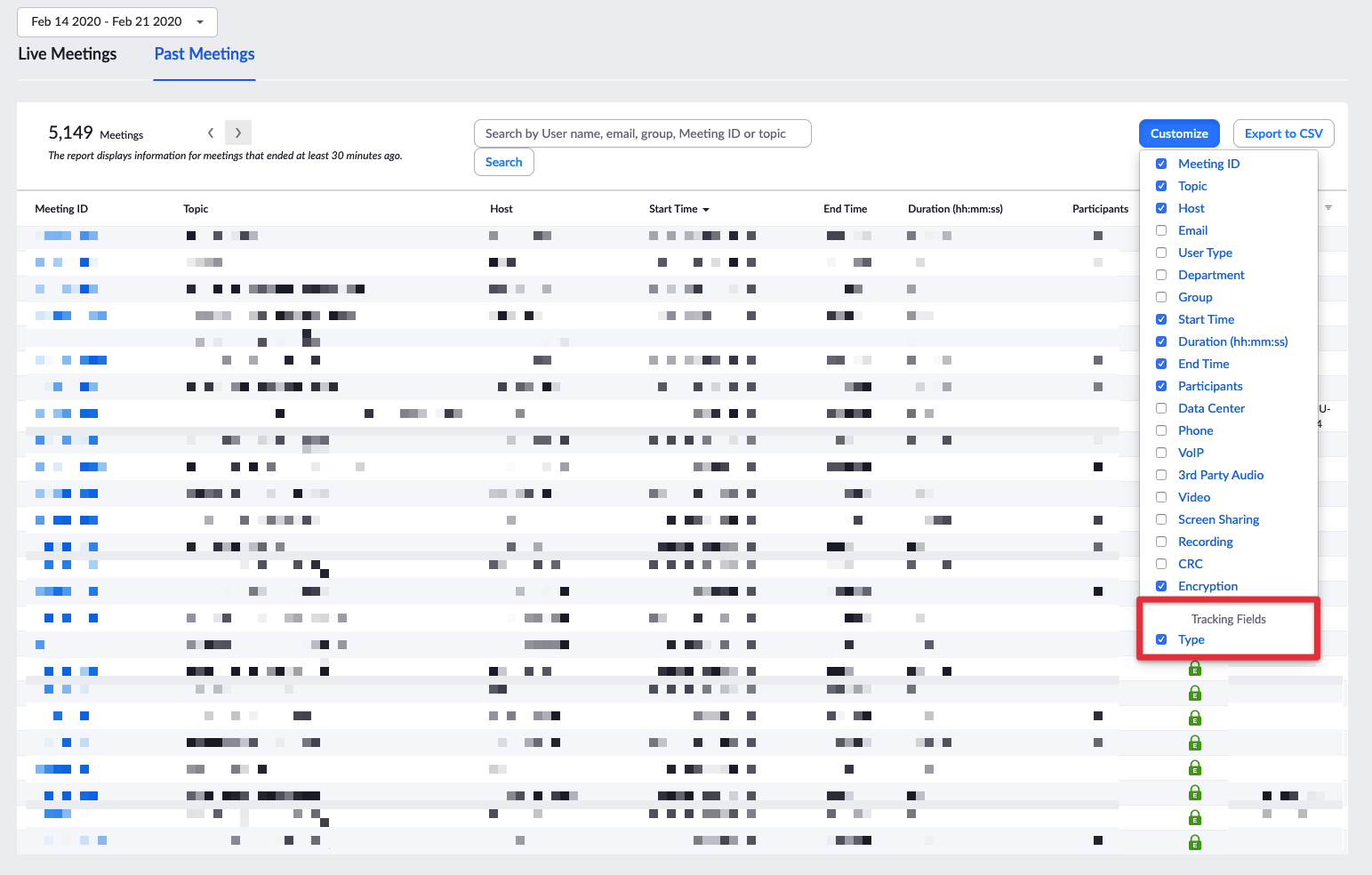1372x875 pixels.
Task: Click the topmost green encryption lock icon
Action: click(1195, 668)
